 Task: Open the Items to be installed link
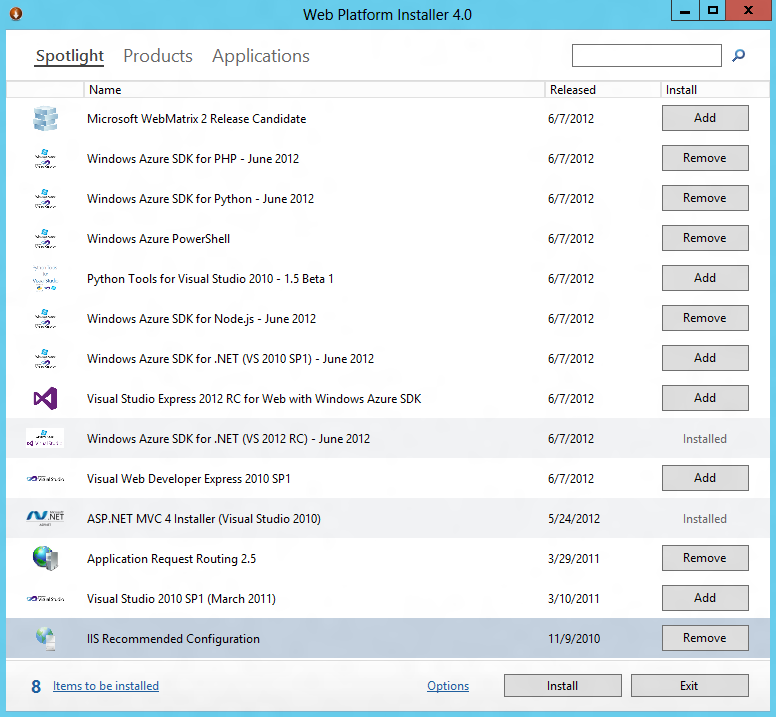tap(106, 686)
